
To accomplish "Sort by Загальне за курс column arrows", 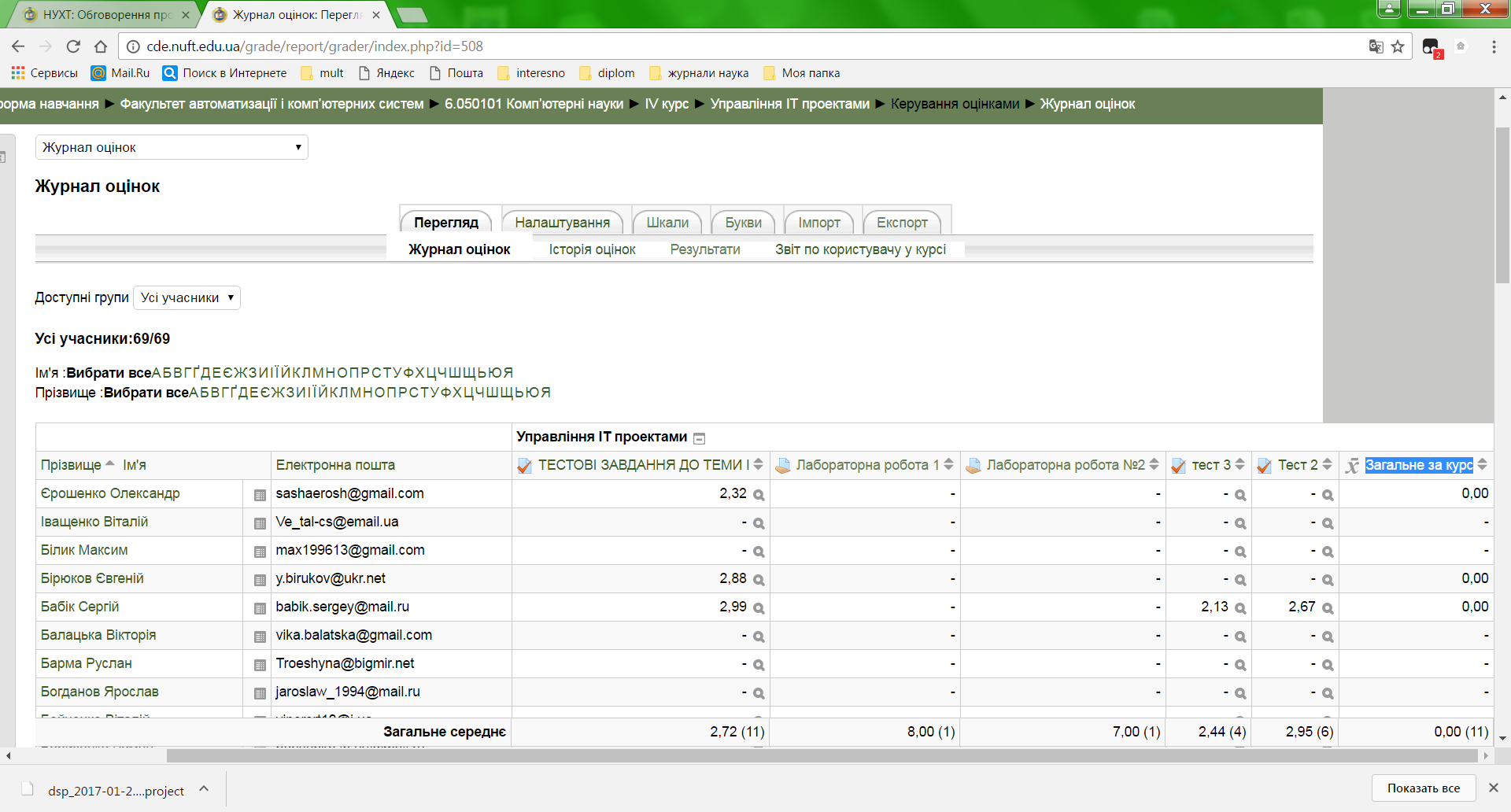I will tap(1482, 465).
